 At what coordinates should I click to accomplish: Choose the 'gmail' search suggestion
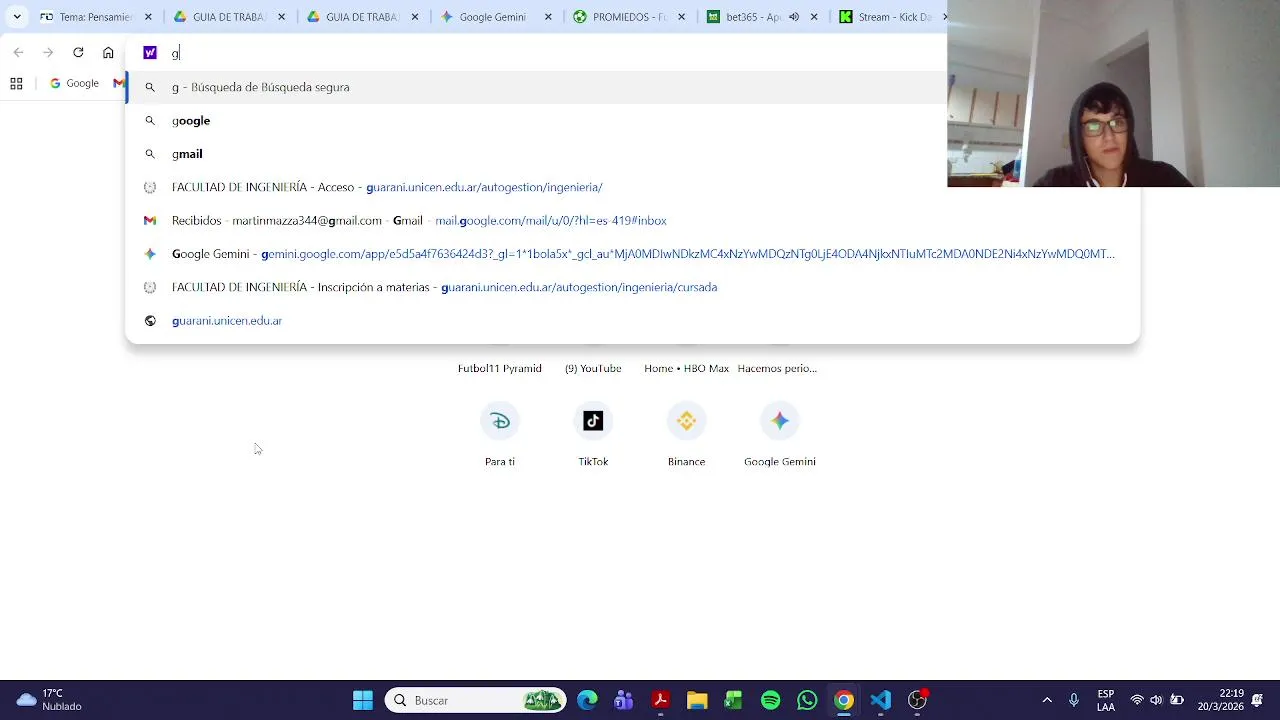pos(632,154)
